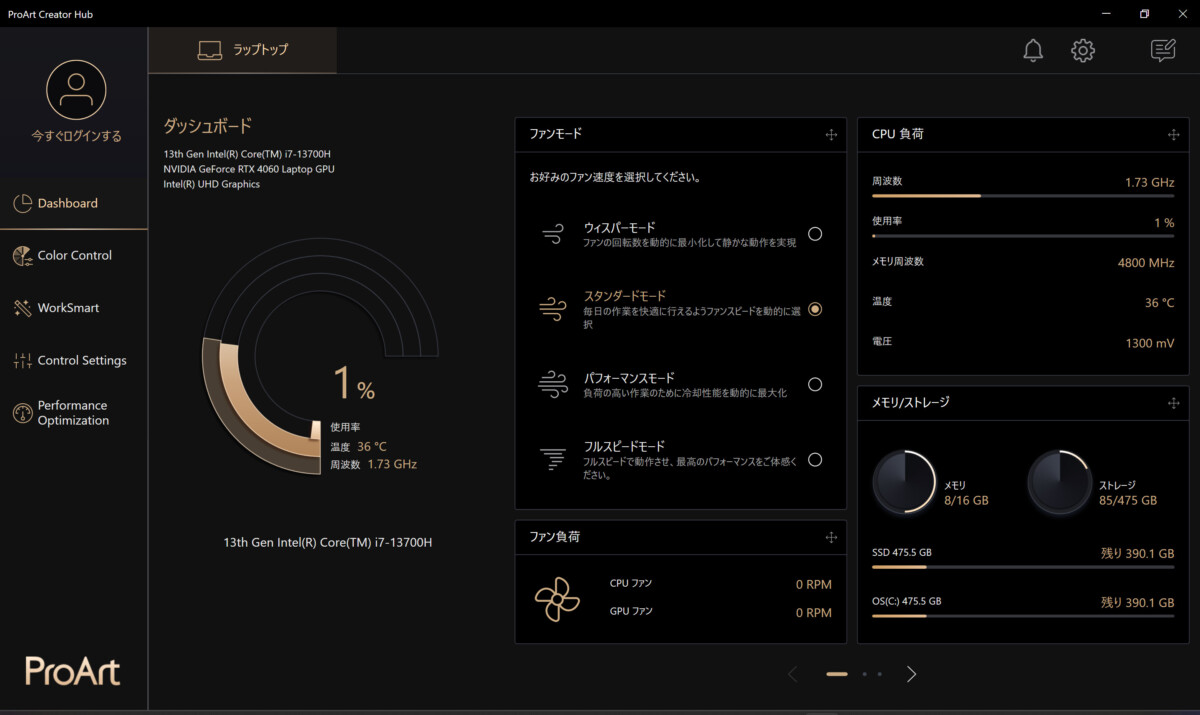Open the WorkSmart menu item
Image resolution: width=1200 pixels, height=715 pixels.
point(74,308)
